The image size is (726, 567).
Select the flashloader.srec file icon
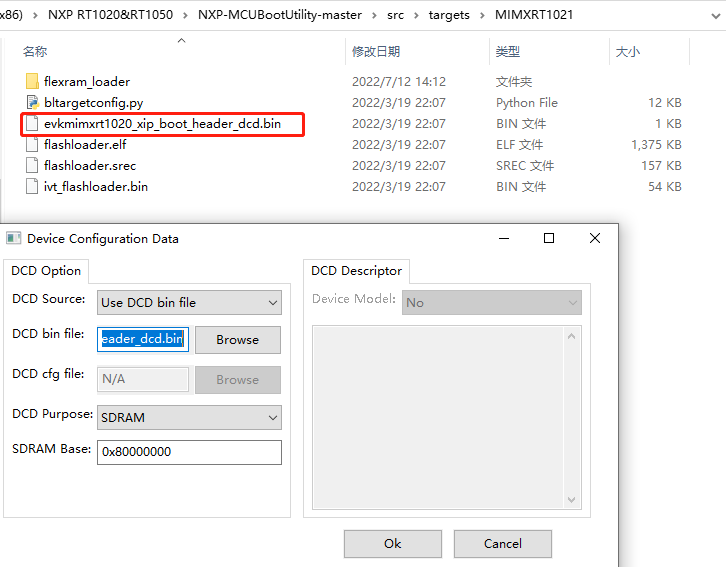pyautogui.click(x=32, y=165)
